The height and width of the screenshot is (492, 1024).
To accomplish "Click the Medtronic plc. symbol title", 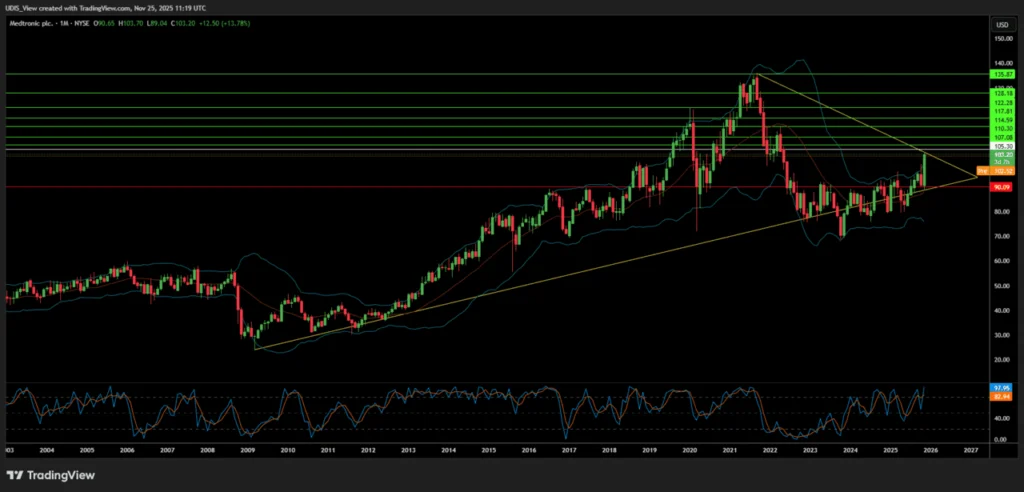I will (33, 24).
